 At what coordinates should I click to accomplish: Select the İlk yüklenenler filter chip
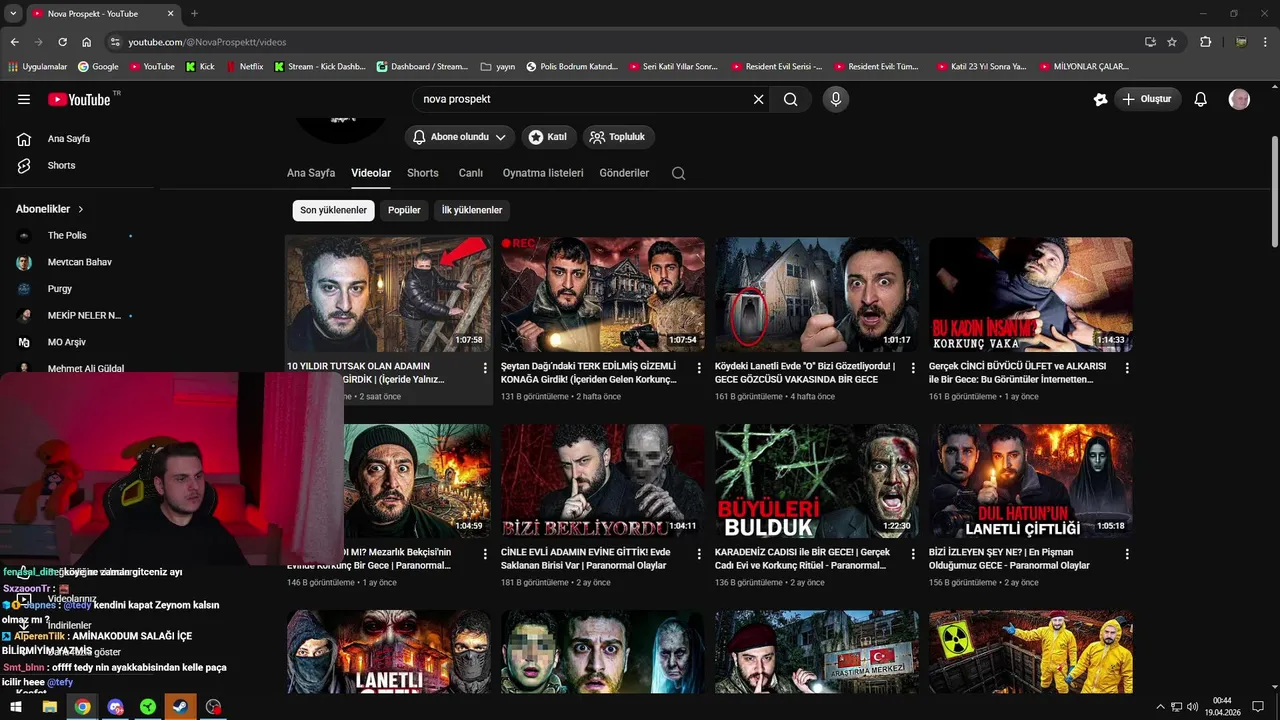point(472,210)
